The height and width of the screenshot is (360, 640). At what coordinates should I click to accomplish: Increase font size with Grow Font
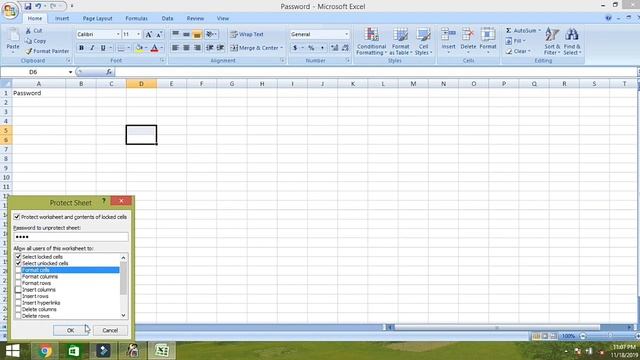149,35
